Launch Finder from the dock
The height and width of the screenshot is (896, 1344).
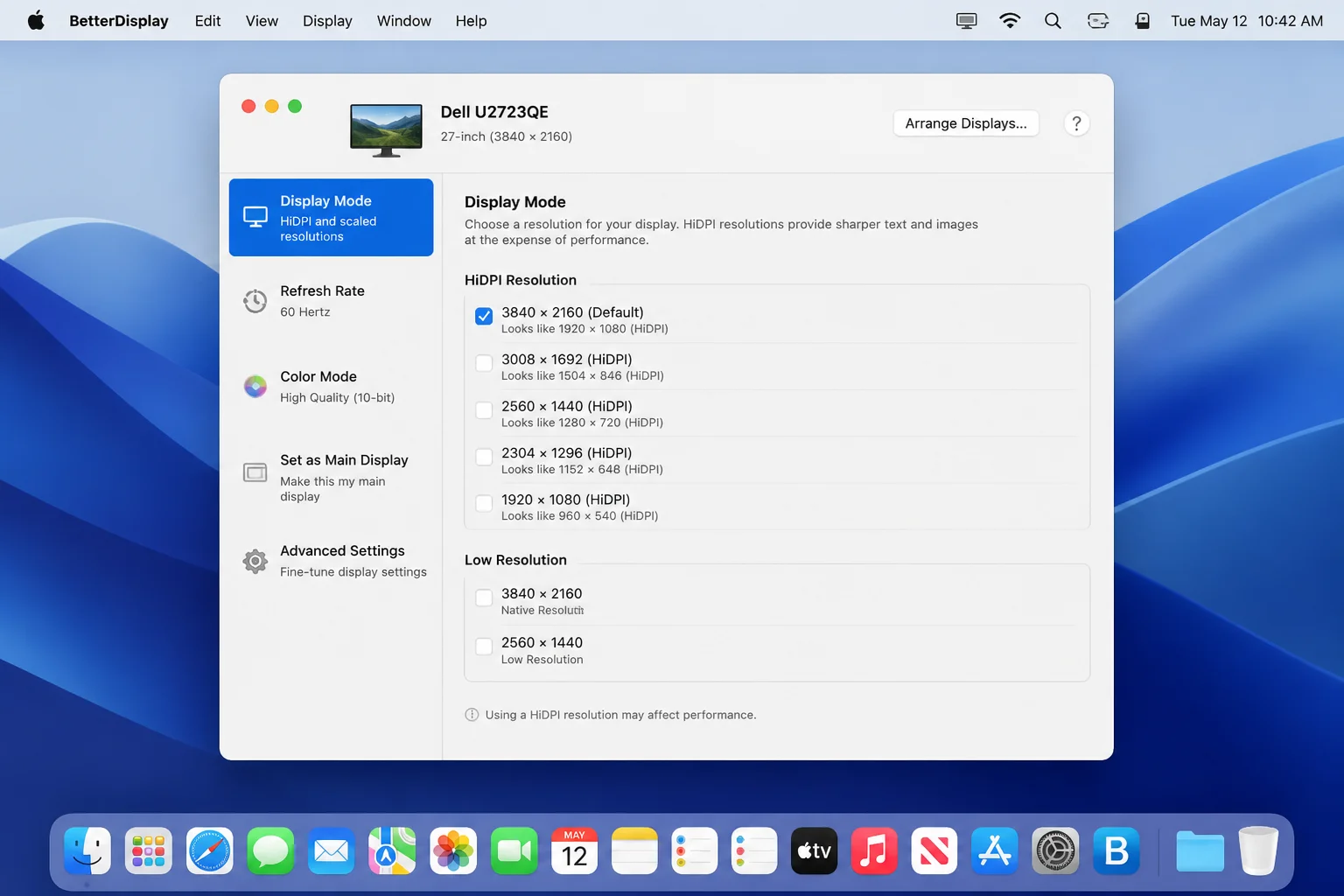click(x=87, y=850)
